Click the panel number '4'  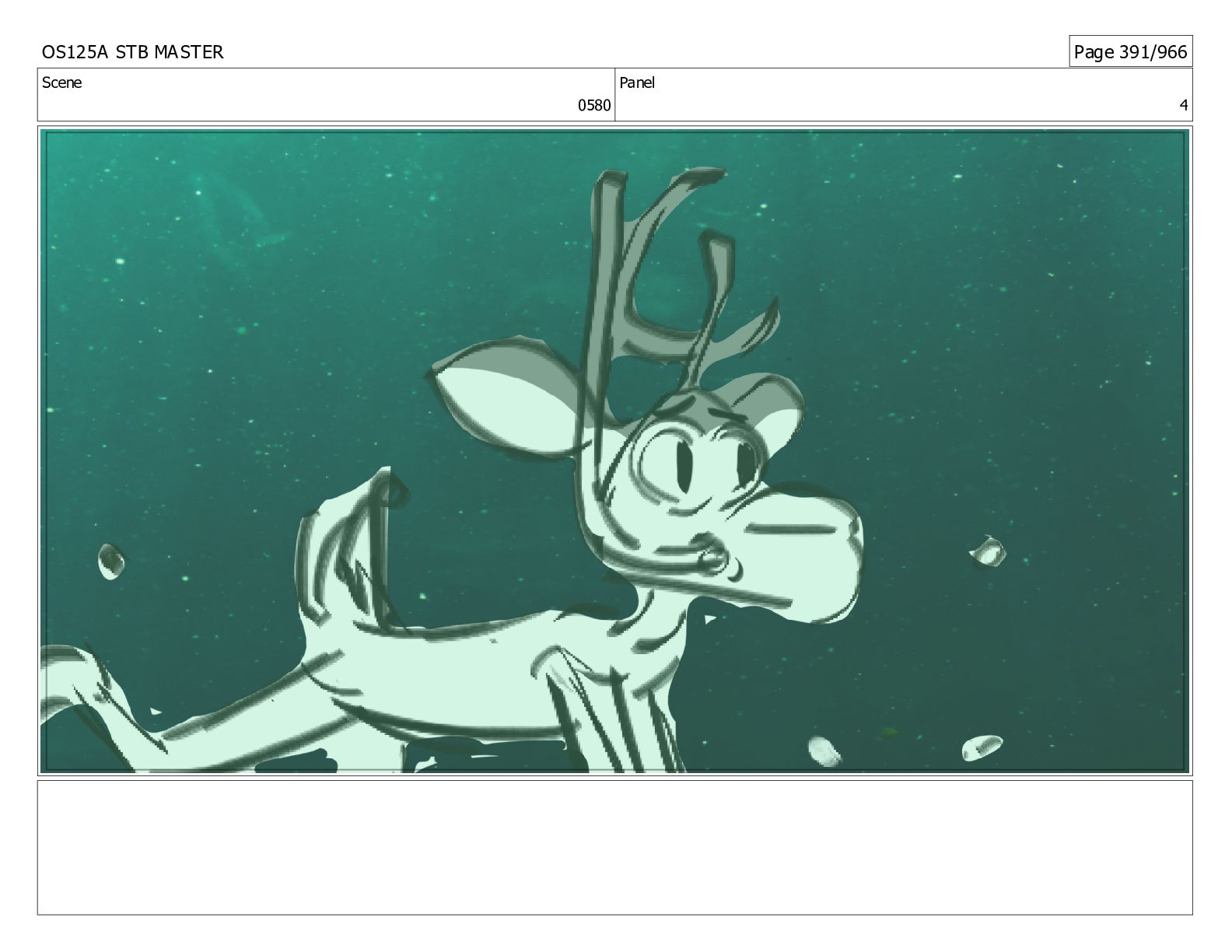[x=1184, y=106]
